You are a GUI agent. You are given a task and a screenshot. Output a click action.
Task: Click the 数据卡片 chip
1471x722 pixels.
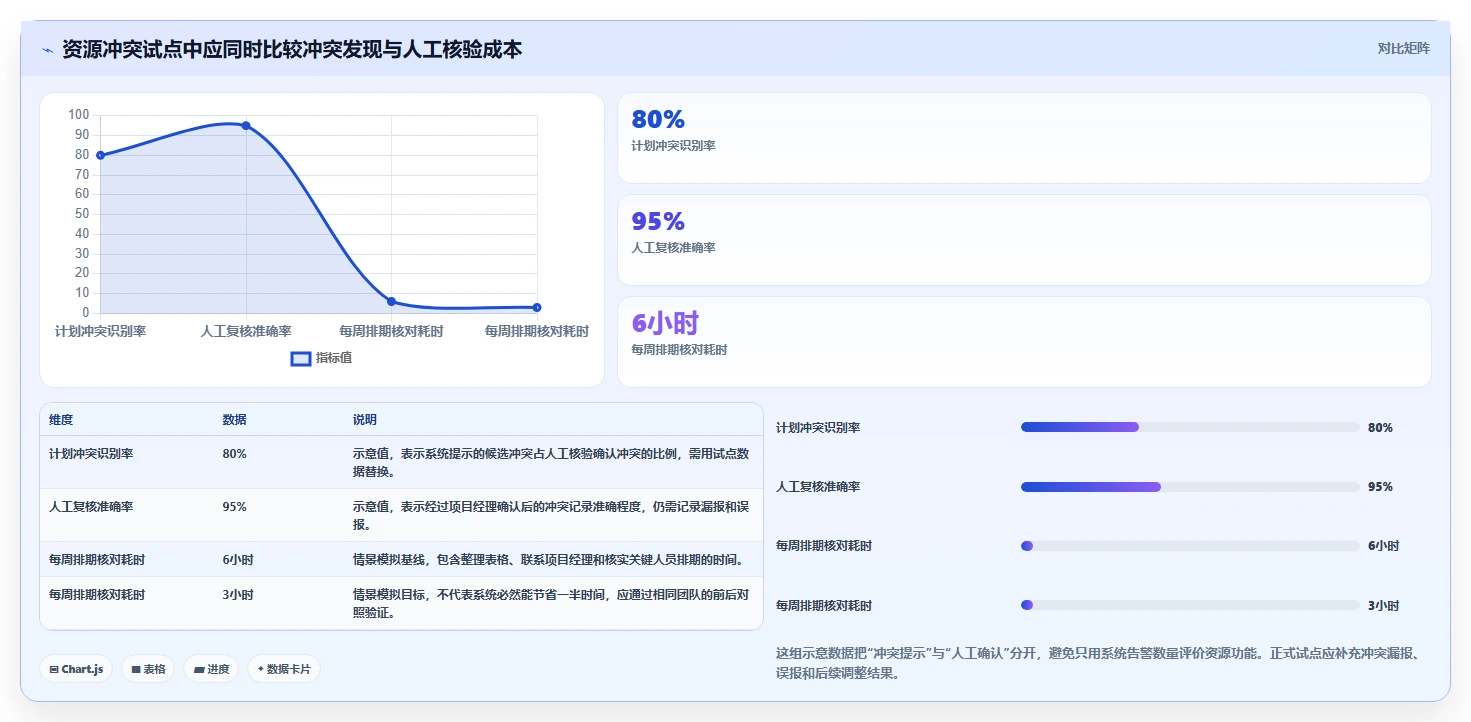pyautogui.click(x=284, y=669)
